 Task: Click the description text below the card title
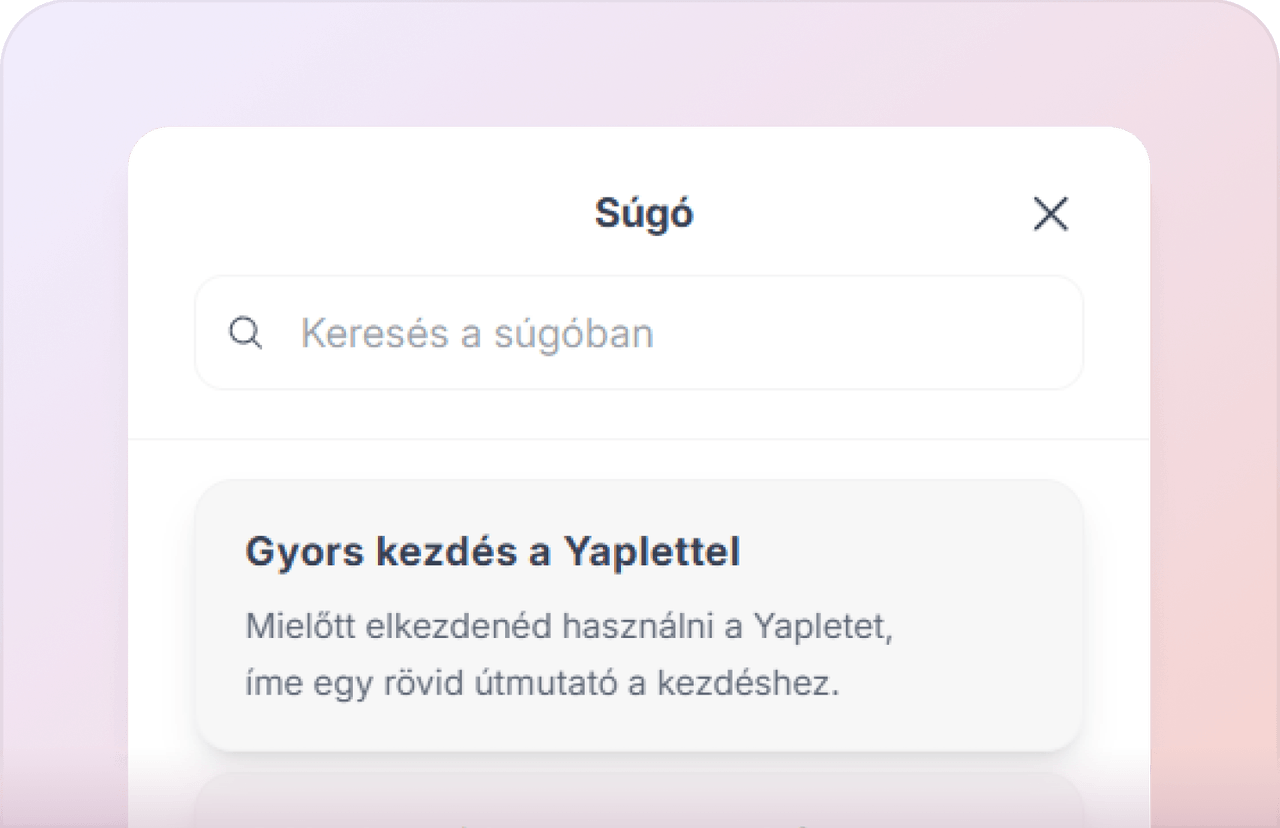(569, 655)
